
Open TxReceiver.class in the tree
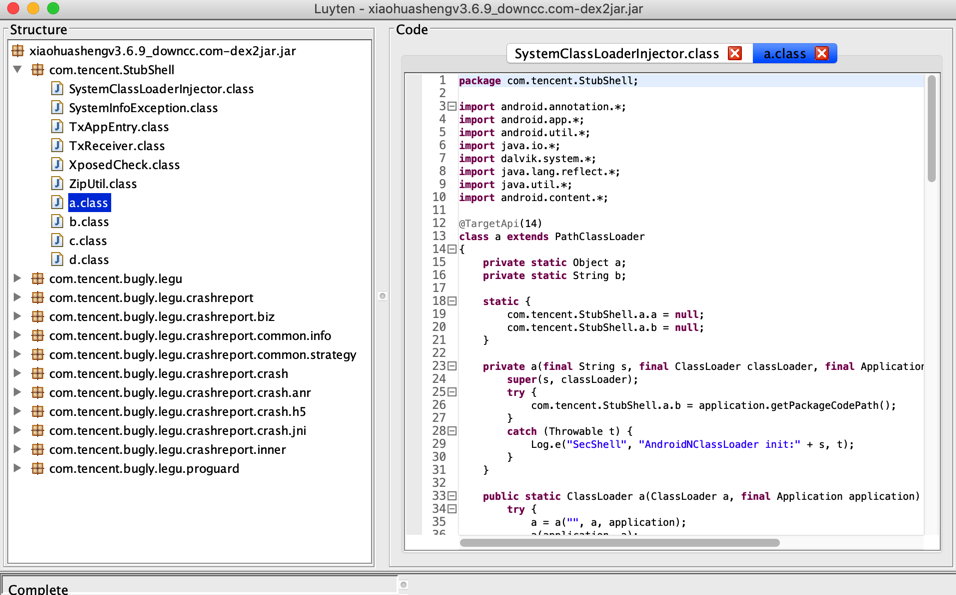(x=116, y=146)
